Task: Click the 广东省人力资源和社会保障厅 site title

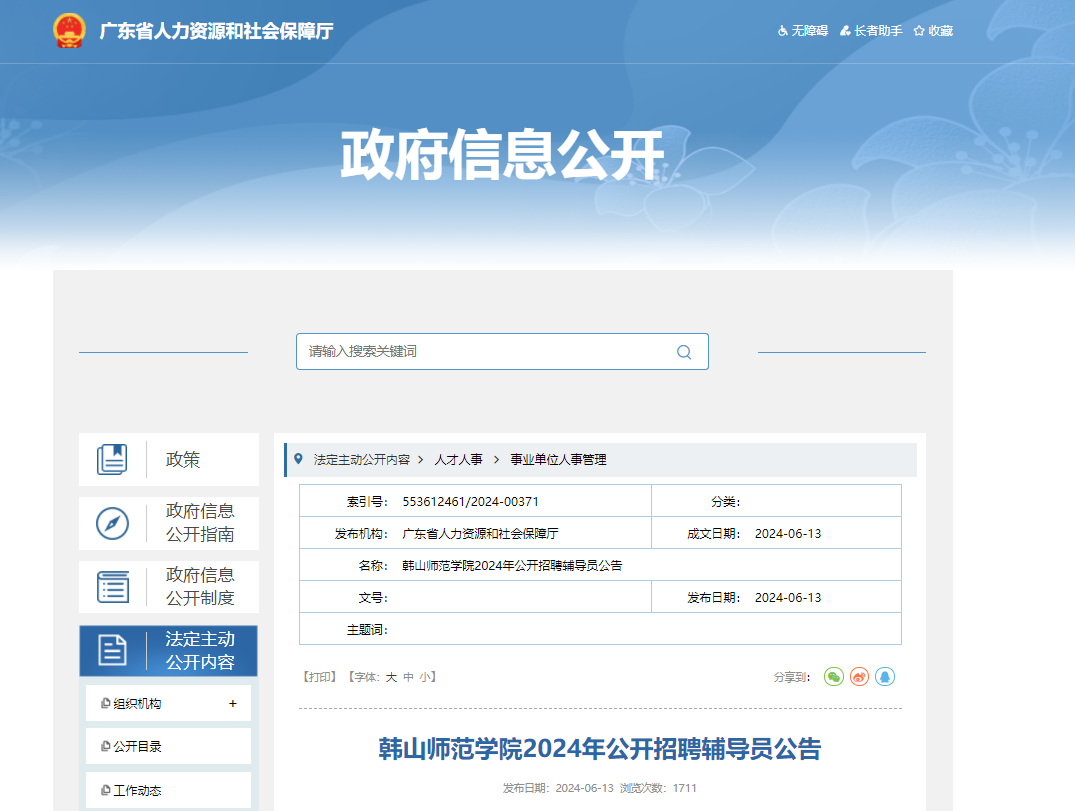Action: point(217,31)
